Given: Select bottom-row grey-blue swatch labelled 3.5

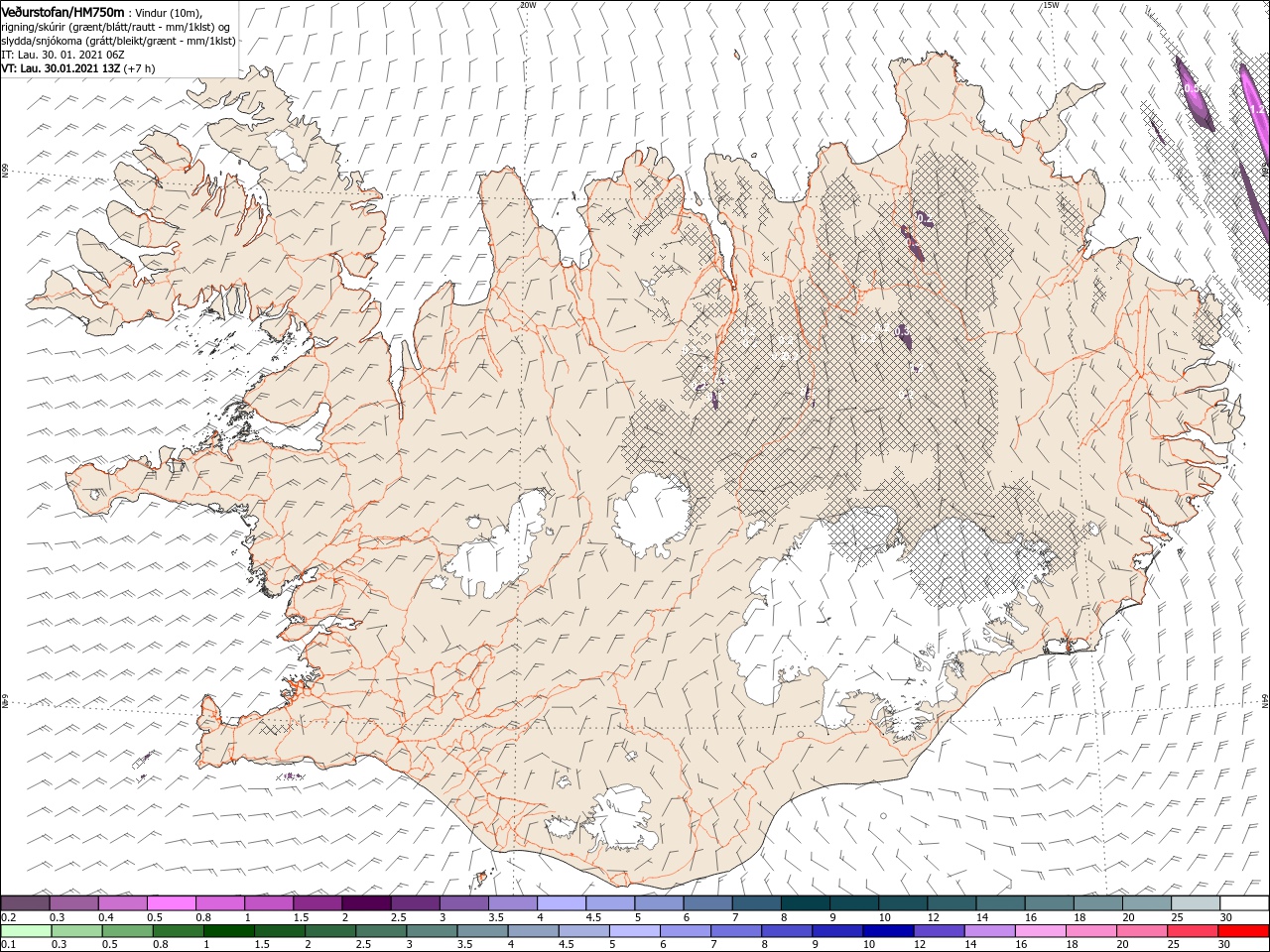Looking at the screenshot, I should click(482, 931).
